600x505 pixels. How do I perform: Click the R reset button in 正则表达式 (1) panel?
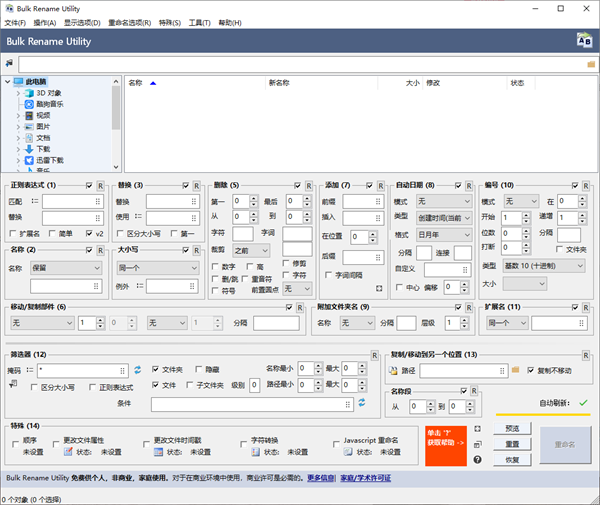pyautogui.click(x=100, y=186)
